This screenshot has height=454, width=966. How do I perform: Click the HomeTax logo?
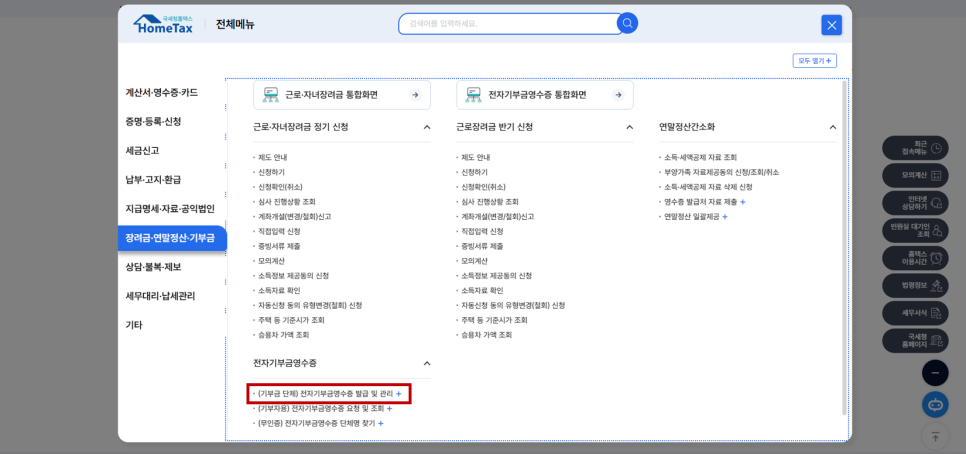(x=163, y=24)
